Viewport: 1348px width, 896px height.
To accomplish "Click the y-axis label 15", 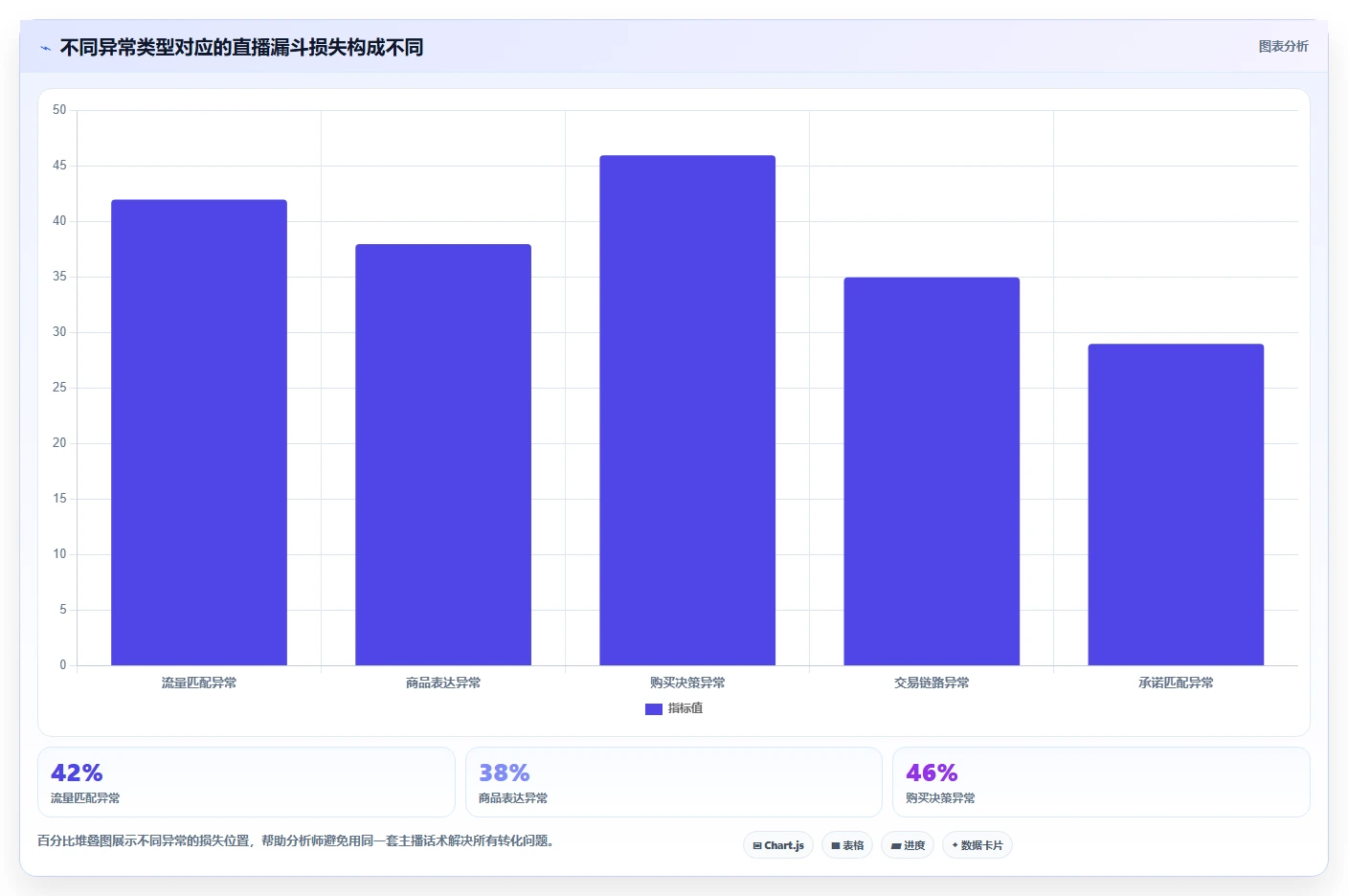I will point(59,499).
